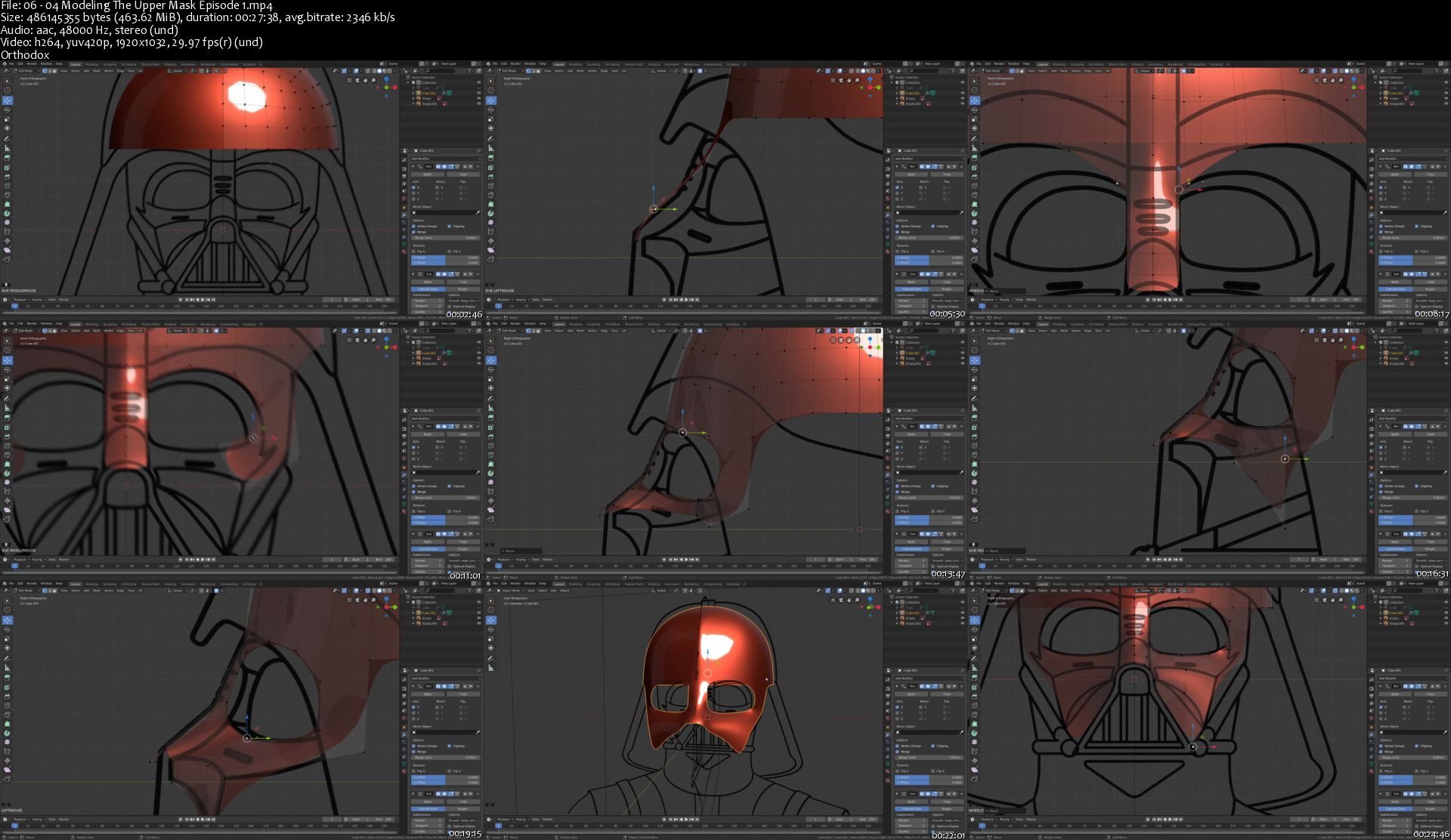Collapse the Mirror modifier panel in 00:02:46 frame
The height and width of the screenshot is (840, 1451).
point(413,167)
